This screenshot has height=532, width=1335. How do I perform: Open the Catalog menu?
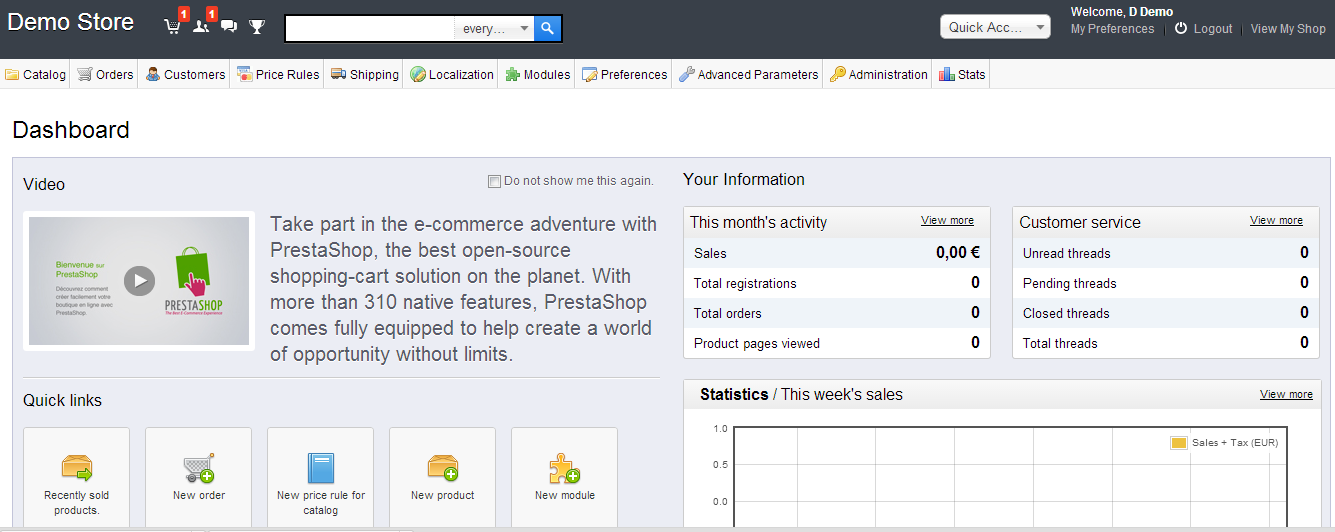coord(35,74)
